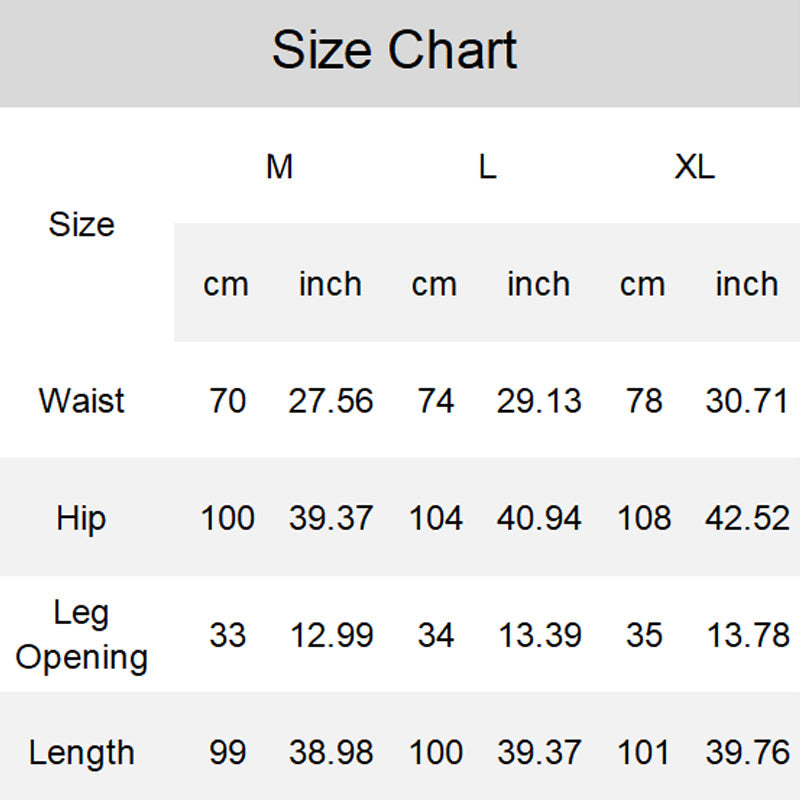Select the L size column header
This screenshot has width=800, height=800.
(x=487, y=167)
